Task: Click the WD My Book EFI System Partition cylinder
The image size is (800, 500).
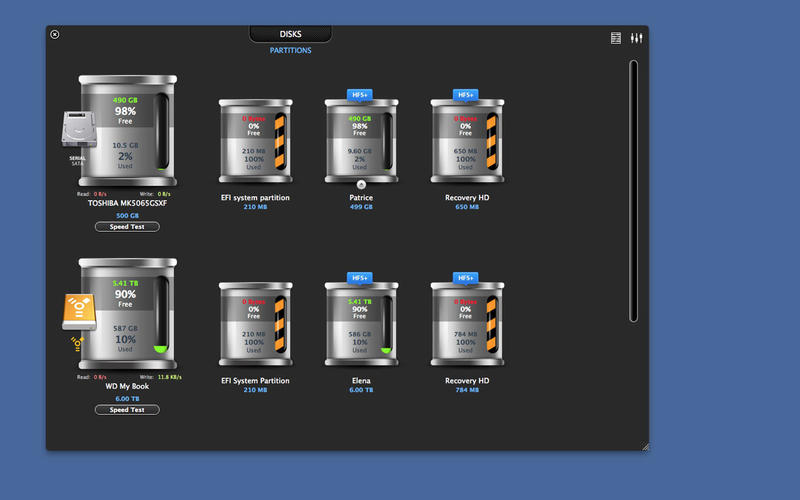Action: (x=255, y=324)
